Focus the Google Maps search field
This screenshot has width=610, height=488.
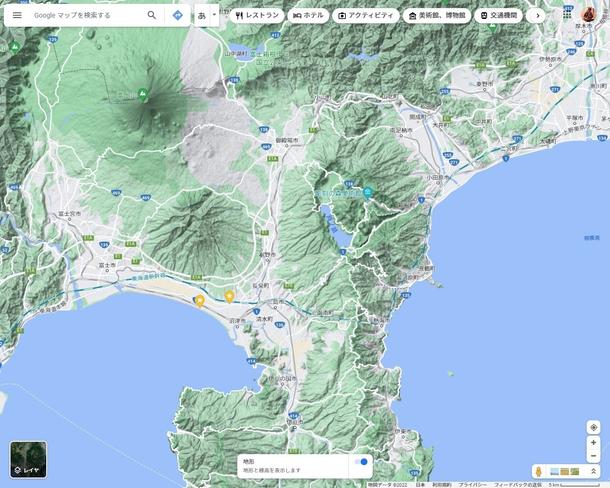(88, 15)
